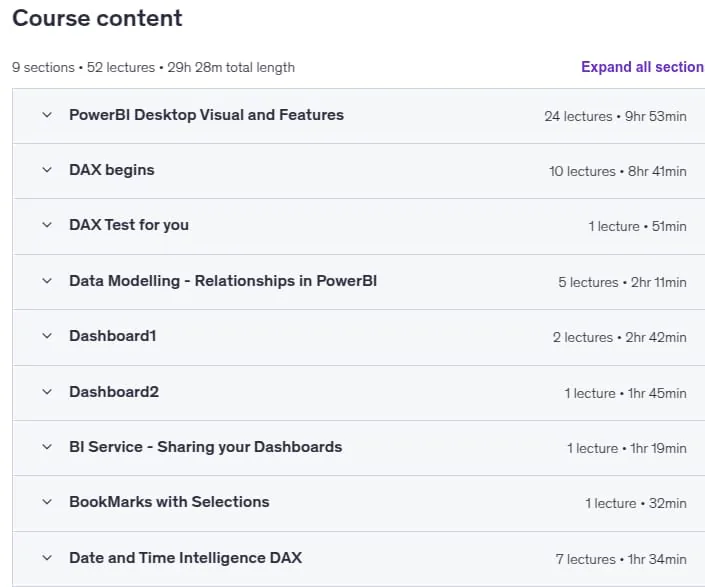Screen dimensions: 705x587
Task: Click the '1 lecture • 32min' text
Action: (x=636, y=503)
